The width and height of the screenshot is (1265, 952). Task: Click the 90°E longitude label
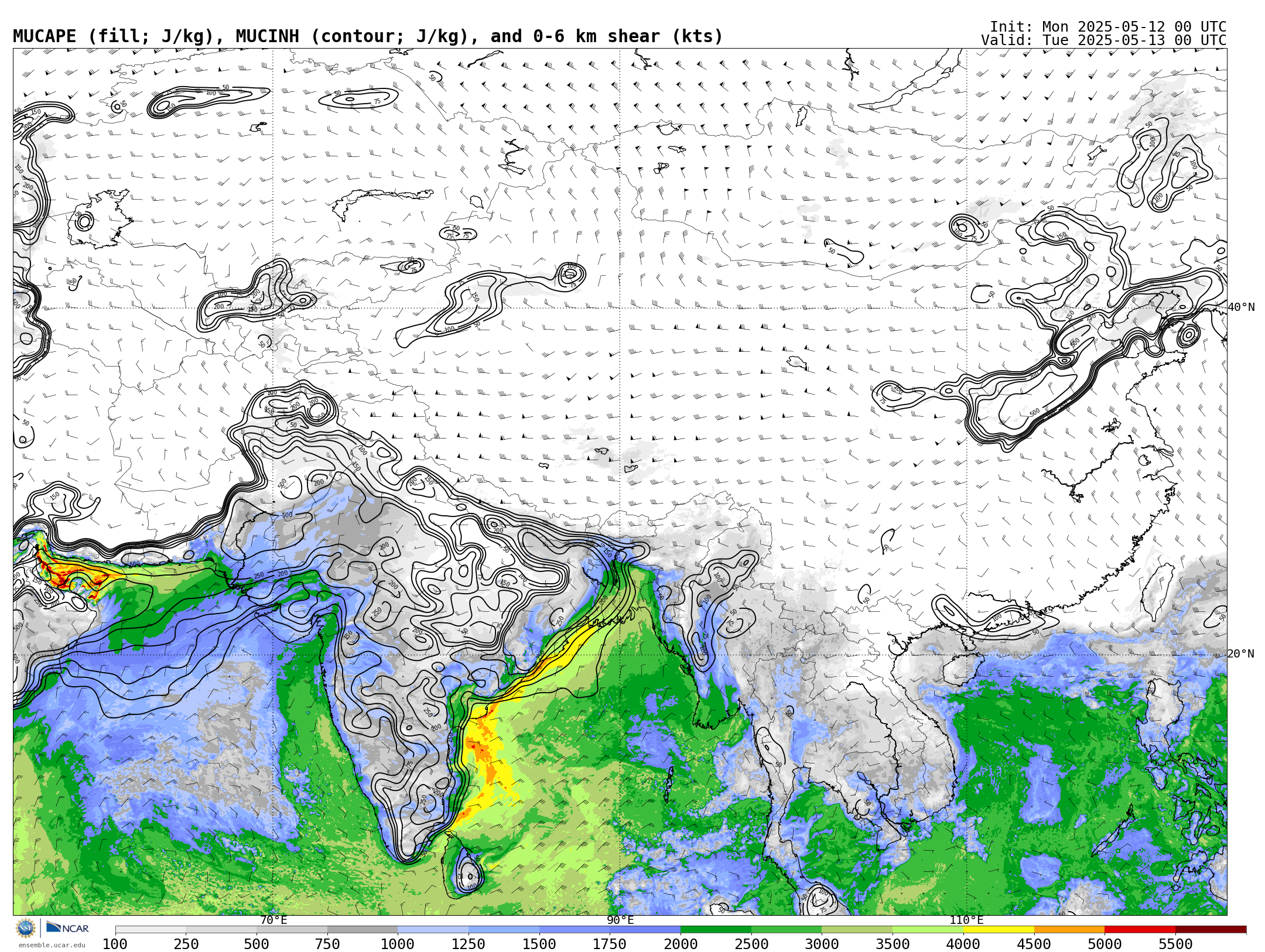point(620,920)
